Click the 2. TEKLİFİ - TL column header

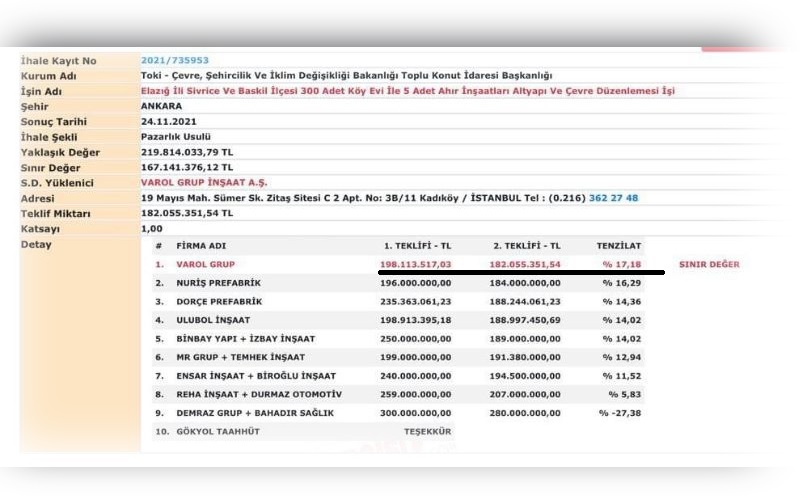click(527, 246)
